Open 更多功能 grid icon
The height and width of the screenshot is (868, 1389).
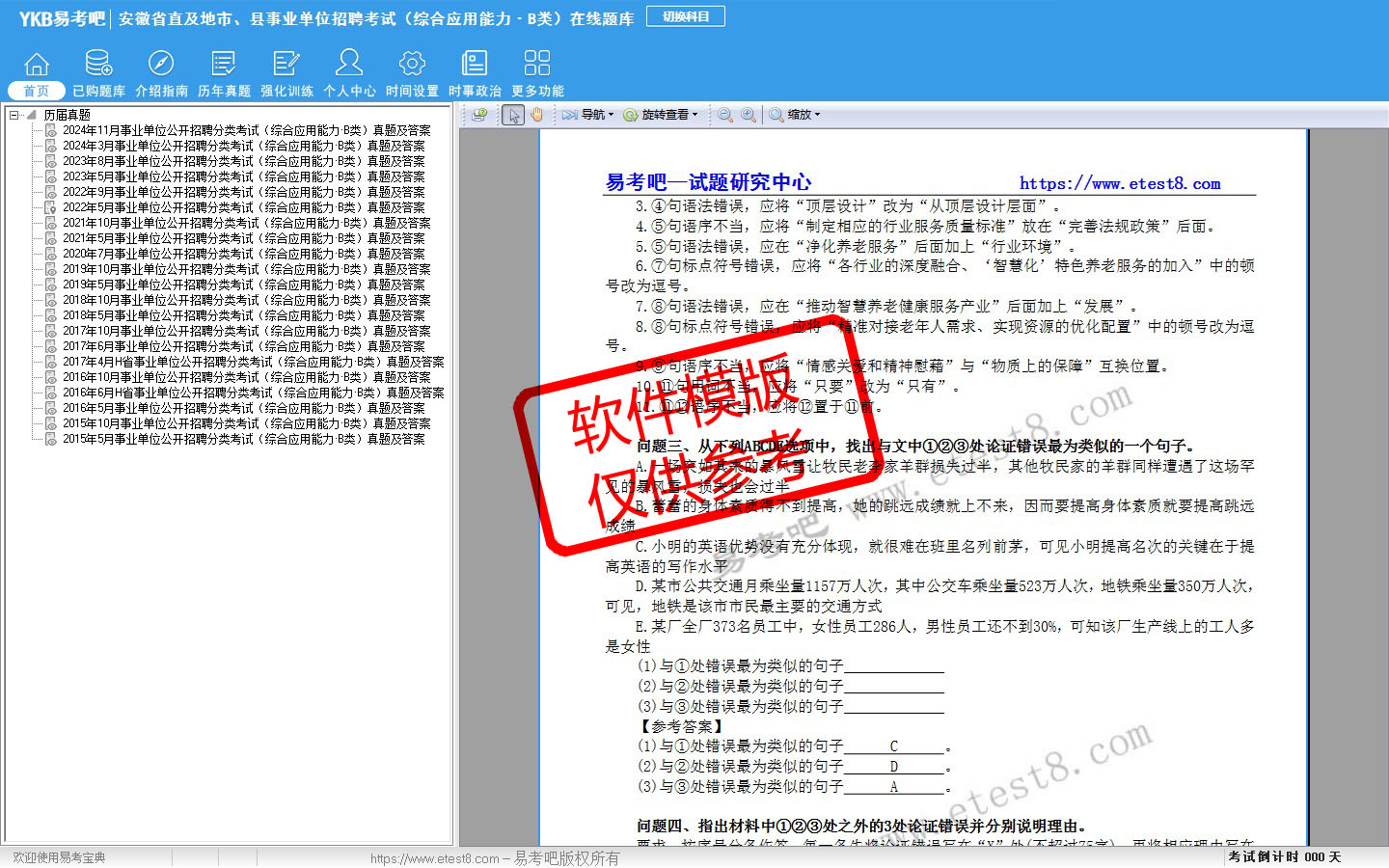click(537, 73)
